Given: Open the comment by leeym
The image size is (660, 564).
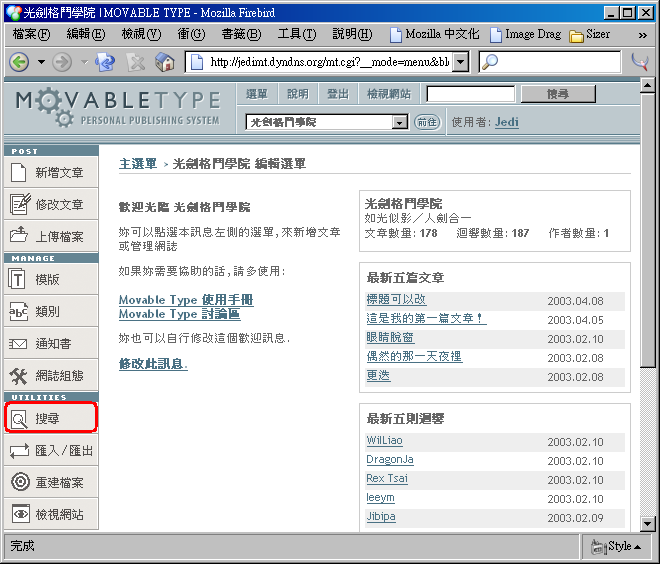Looking at the screenshot, I should pyautogui.click(x=380, y=497).
